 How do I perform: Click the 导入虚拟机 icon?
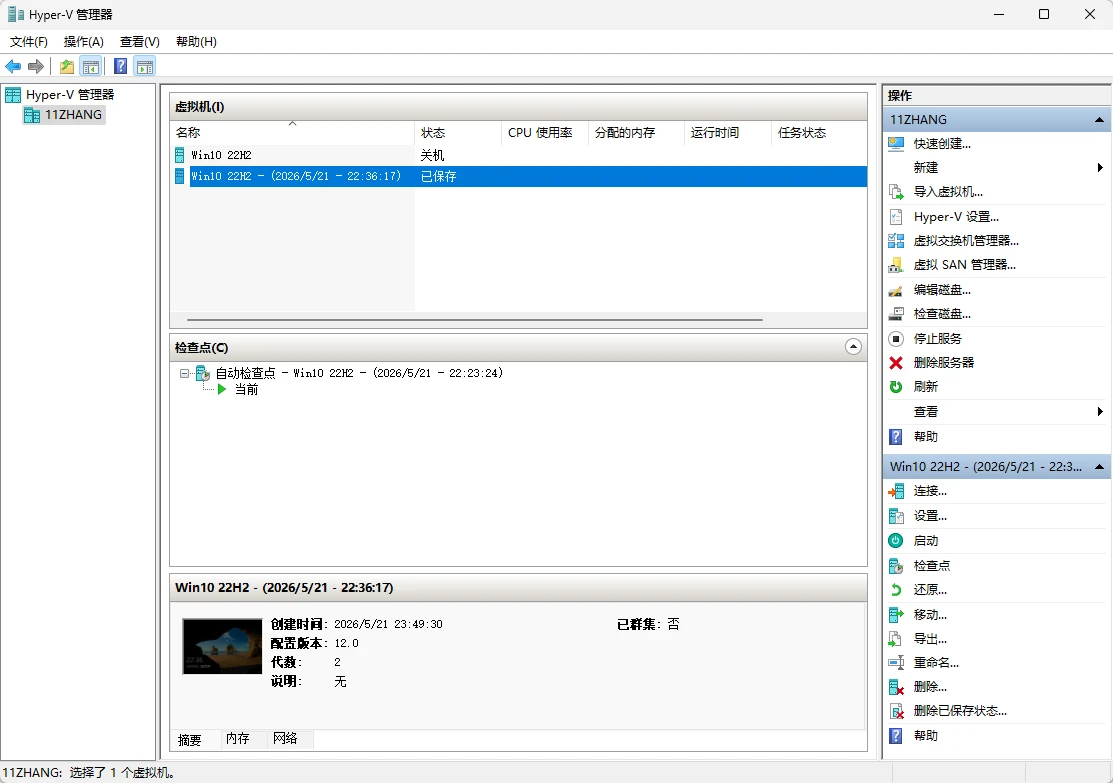point(896,192)
